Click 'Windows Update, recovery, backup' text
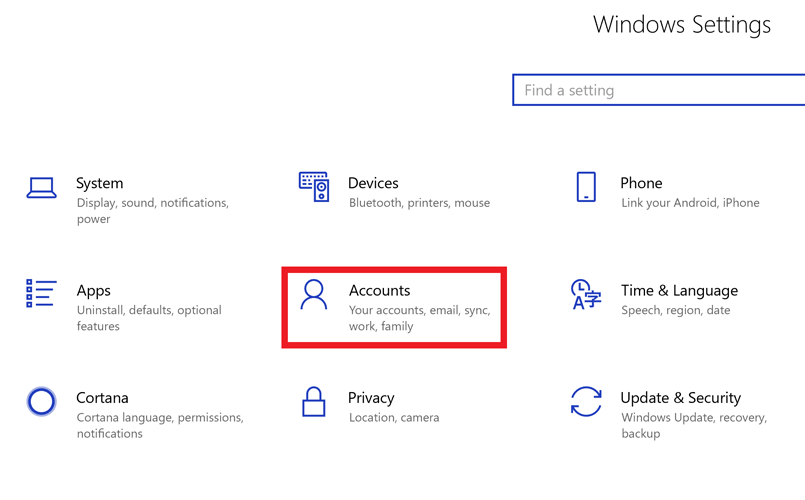805x500 pixels. point(694,426)
